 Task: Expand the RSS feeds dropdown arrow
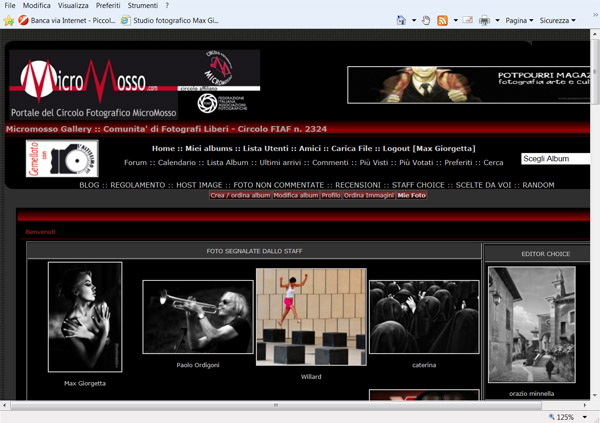point(455,20)
